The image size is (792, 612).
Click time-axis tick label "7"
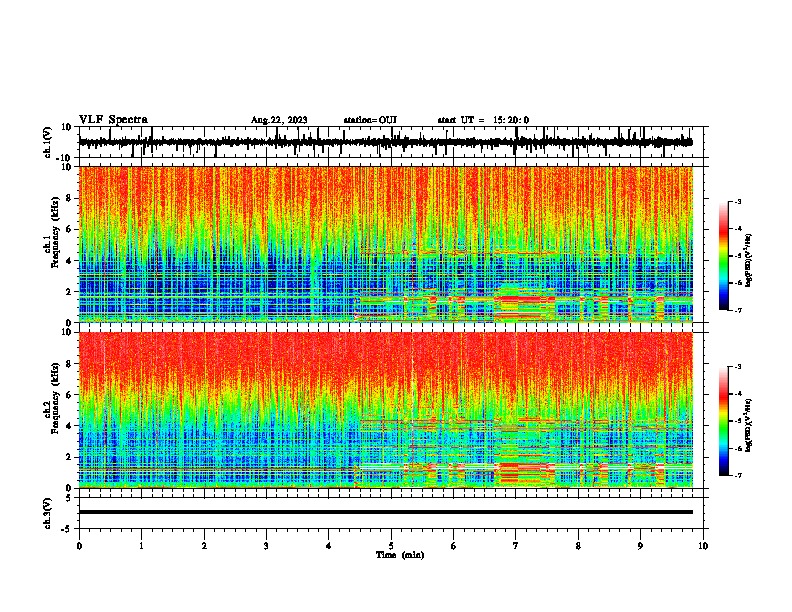click(x=516, y=546)
